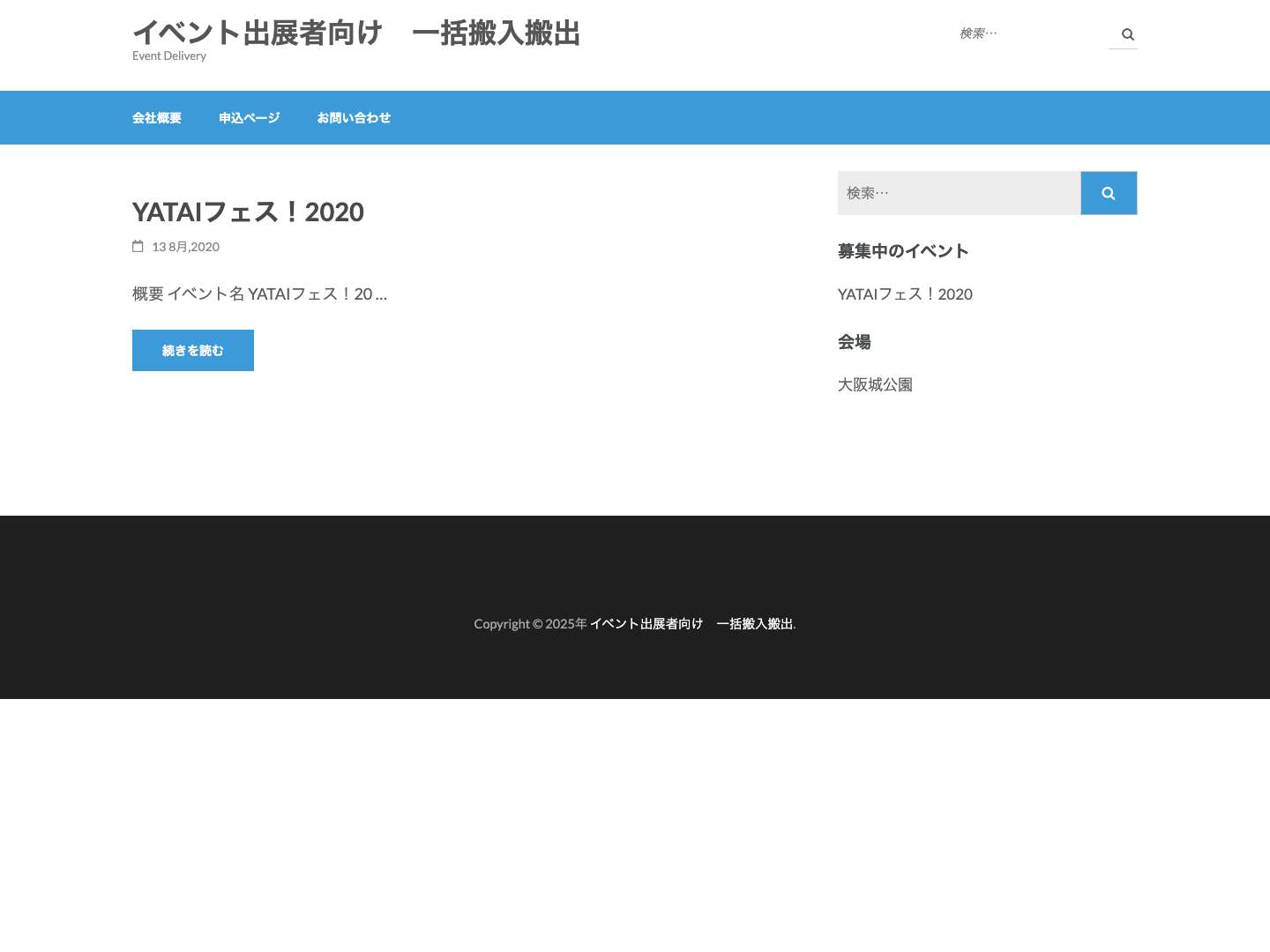Open the 大阪城公園 venue link in sidebar
The width and height of the screenshot is (1270, 952).
tap(875, 383)
